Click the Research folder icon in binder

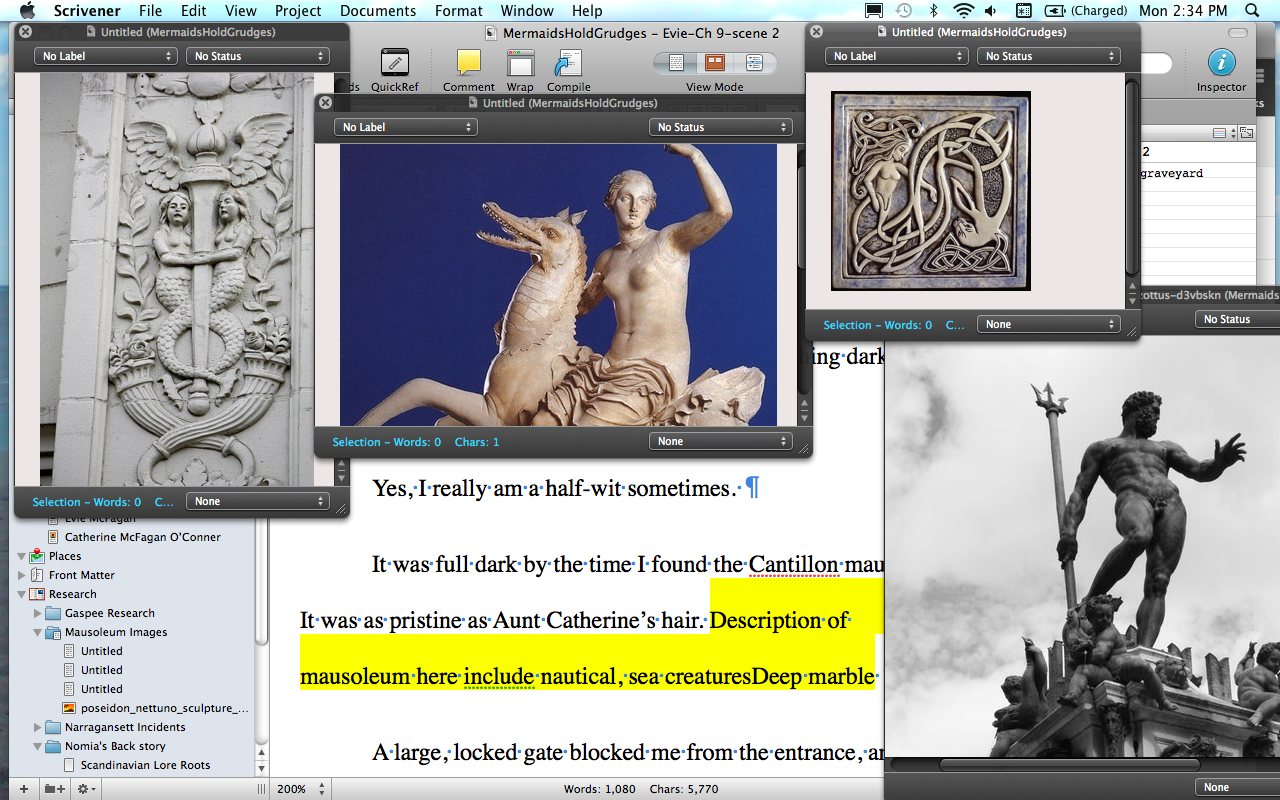tap(38, 594)
